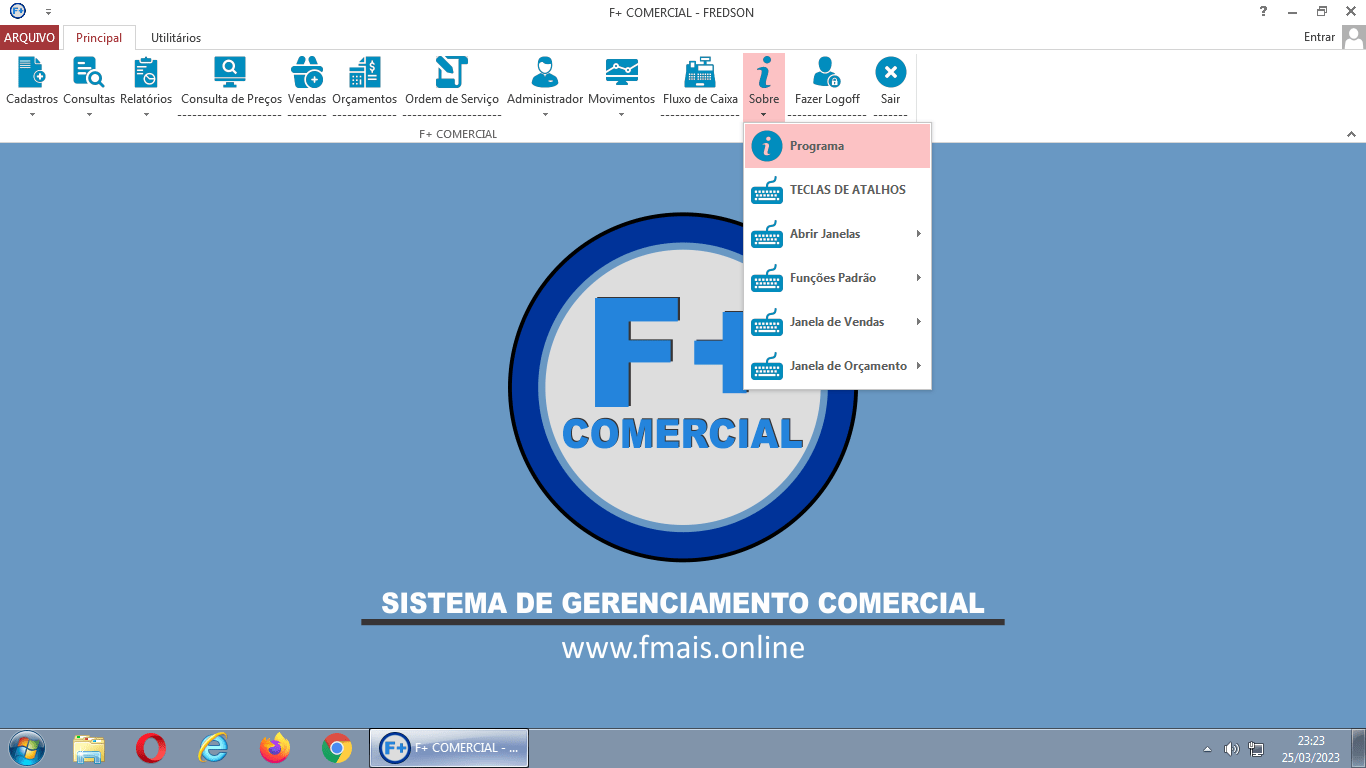Viewport: 1366px width, 768px height.
Task: Click the user avatar icon beside Entrar
Action: point(1353,37)
